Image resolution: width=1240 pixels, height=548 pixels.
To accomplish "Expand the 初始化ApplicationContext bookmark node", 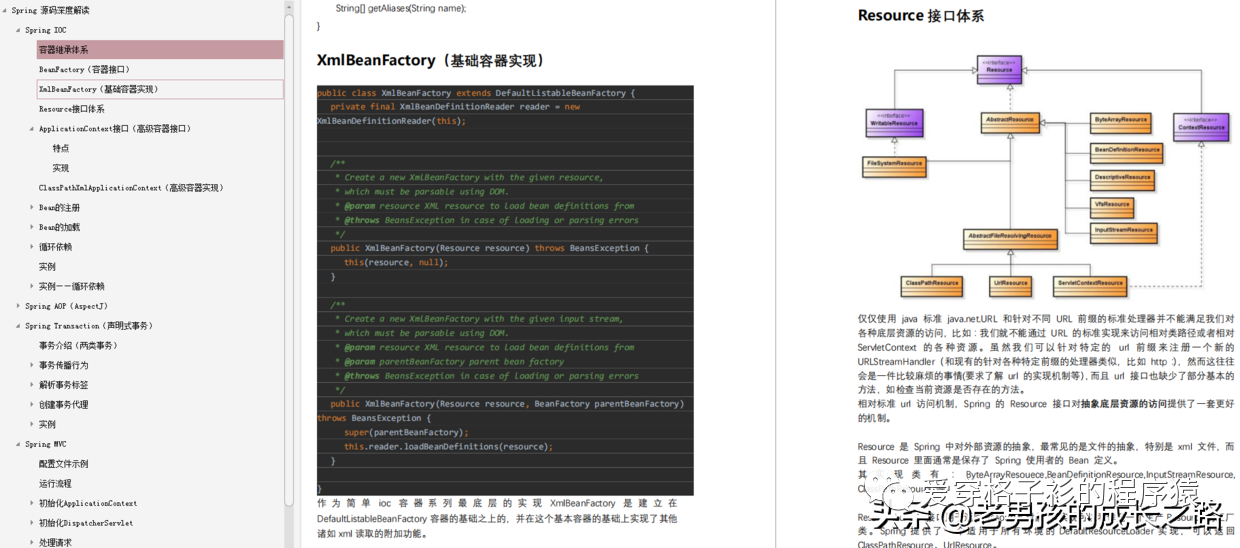I will pyautogui.click(x=31, y=503).
